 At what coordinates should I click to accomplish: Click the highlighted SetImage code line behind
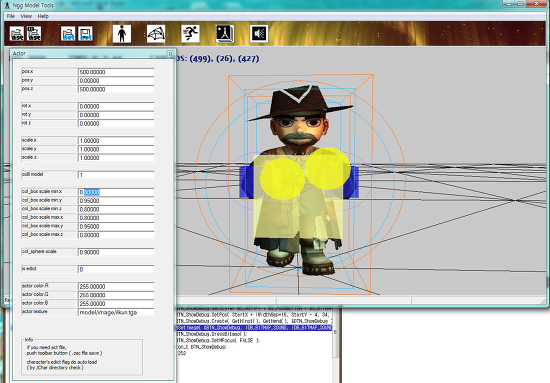254,328
